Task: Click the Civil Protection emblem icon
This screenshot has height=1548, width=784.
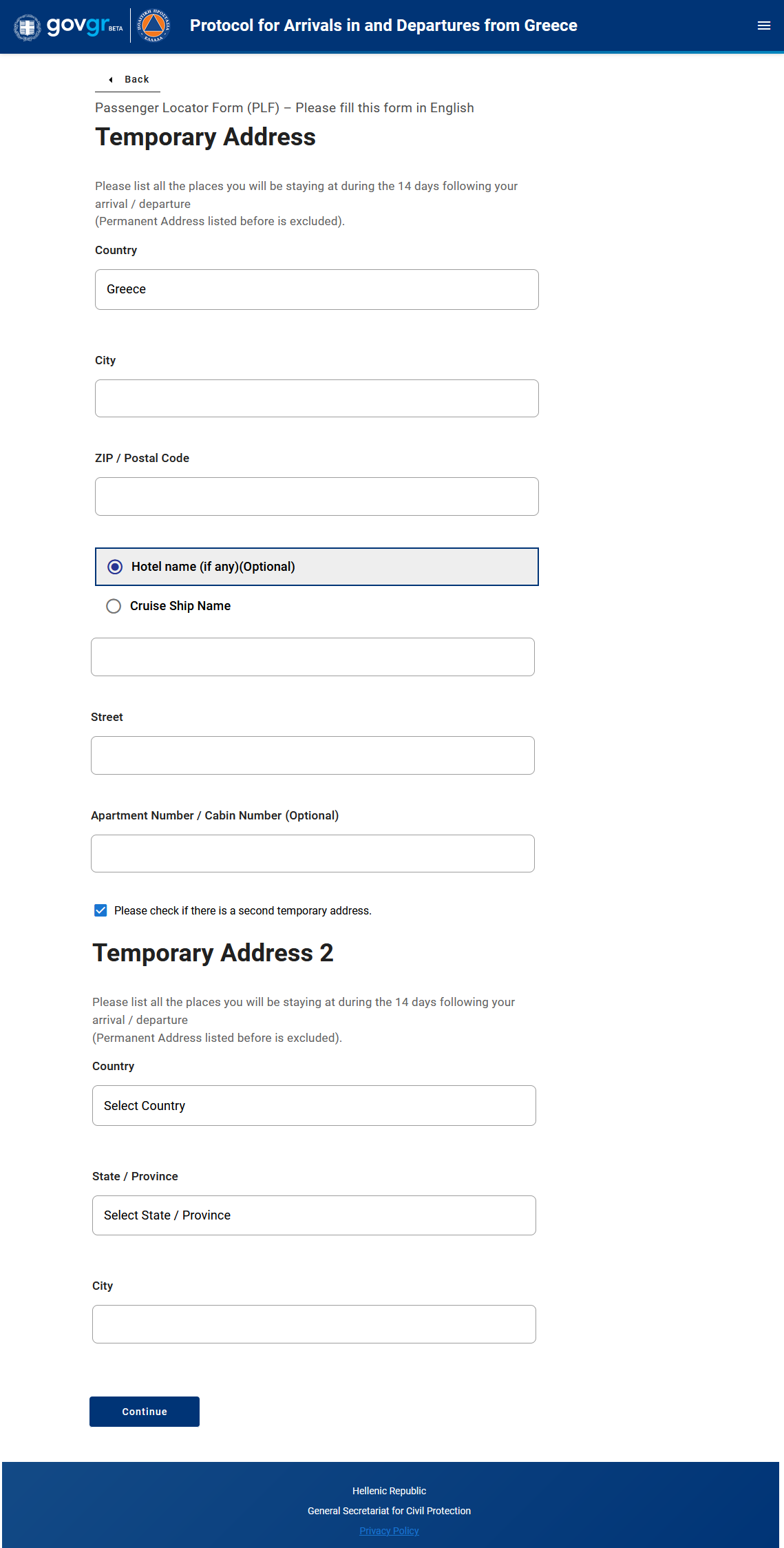Action: coord(153,26)
